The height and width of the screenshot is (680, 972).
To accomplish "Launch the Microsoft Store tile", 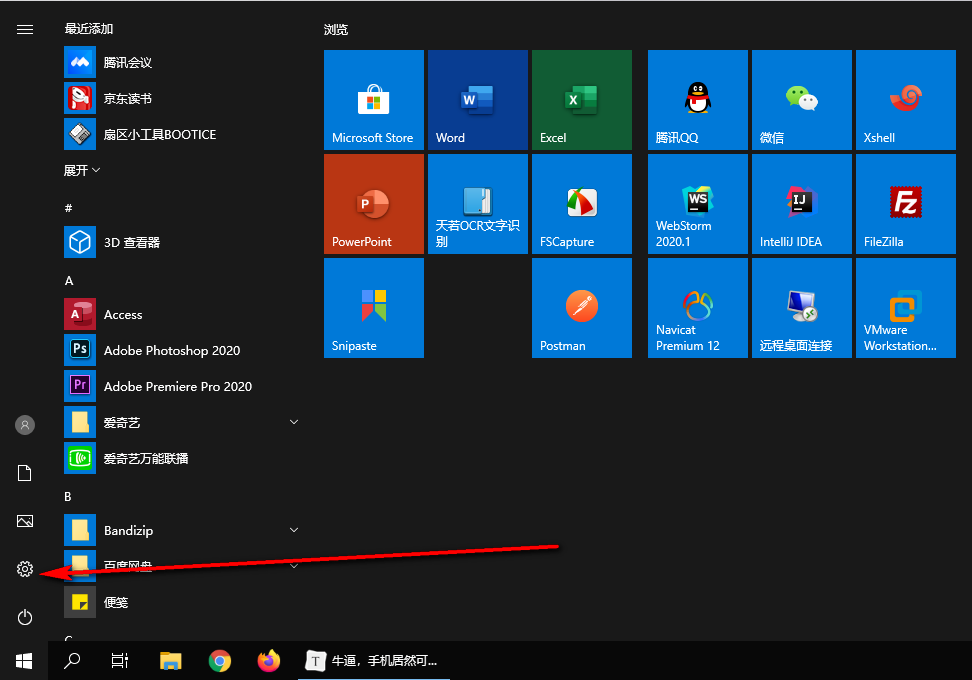I will coord(374,100).
